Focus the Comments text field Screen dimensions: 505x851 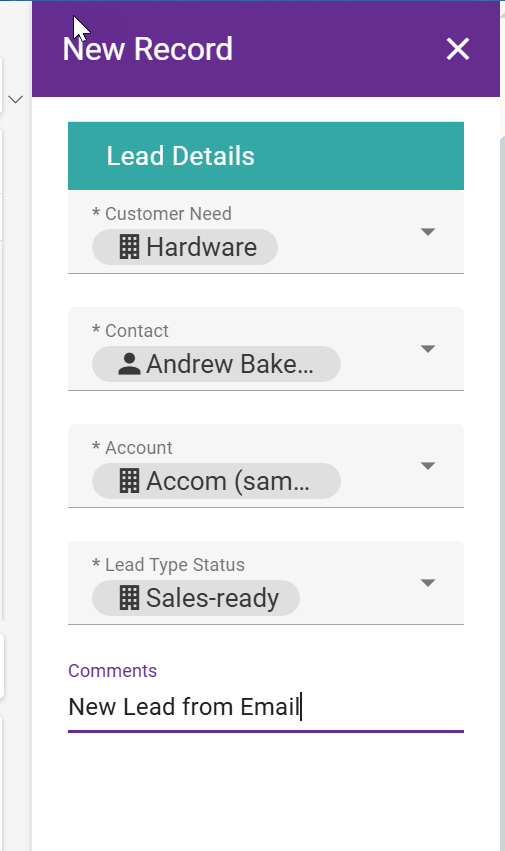pyautogui.click(x=266, y=707)
